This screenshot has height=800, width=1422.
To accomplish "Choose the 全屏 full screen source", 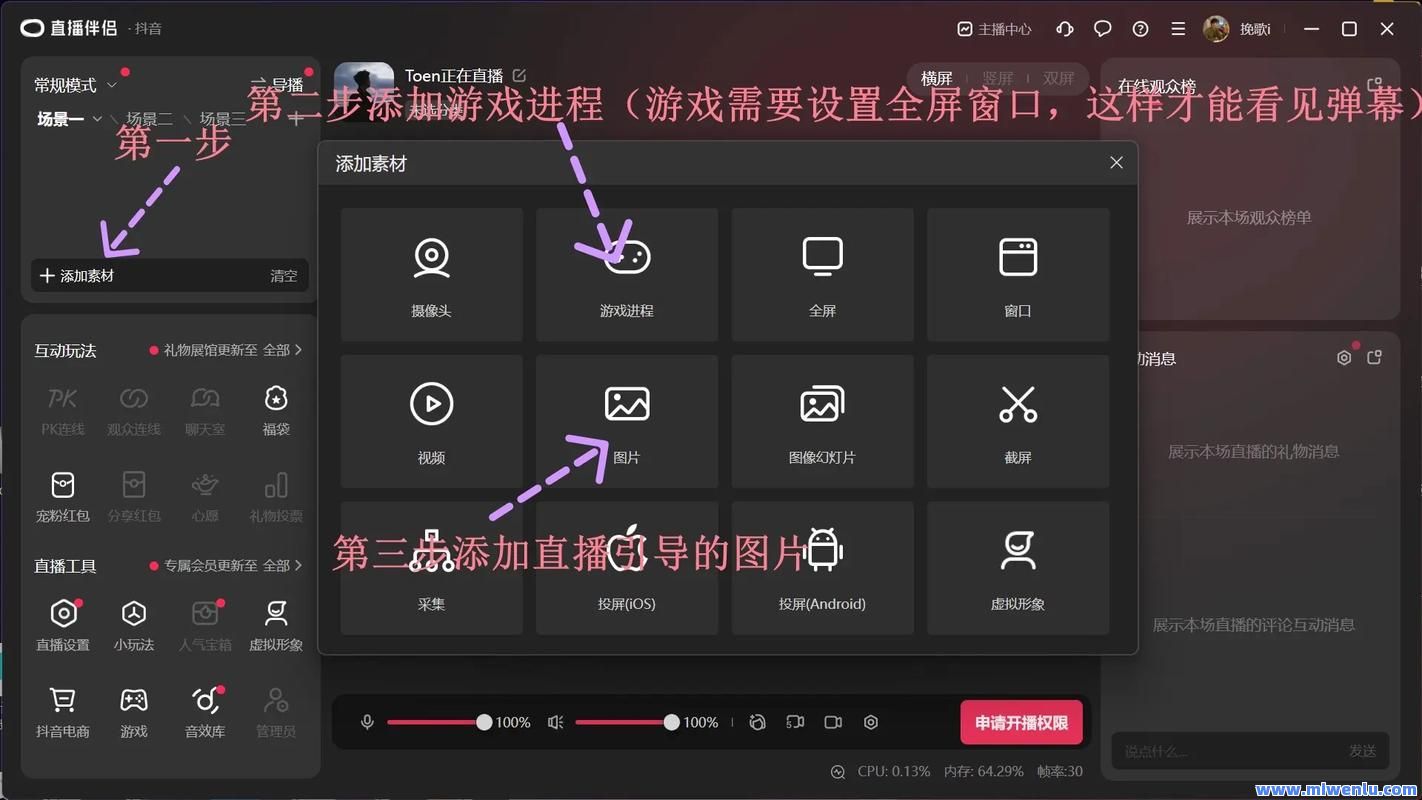I will coord(822,274).
